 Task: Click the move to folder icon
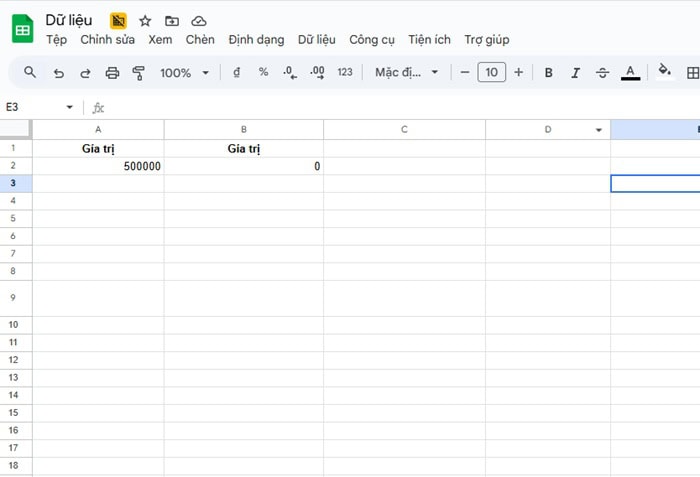[x=172, y=20]
